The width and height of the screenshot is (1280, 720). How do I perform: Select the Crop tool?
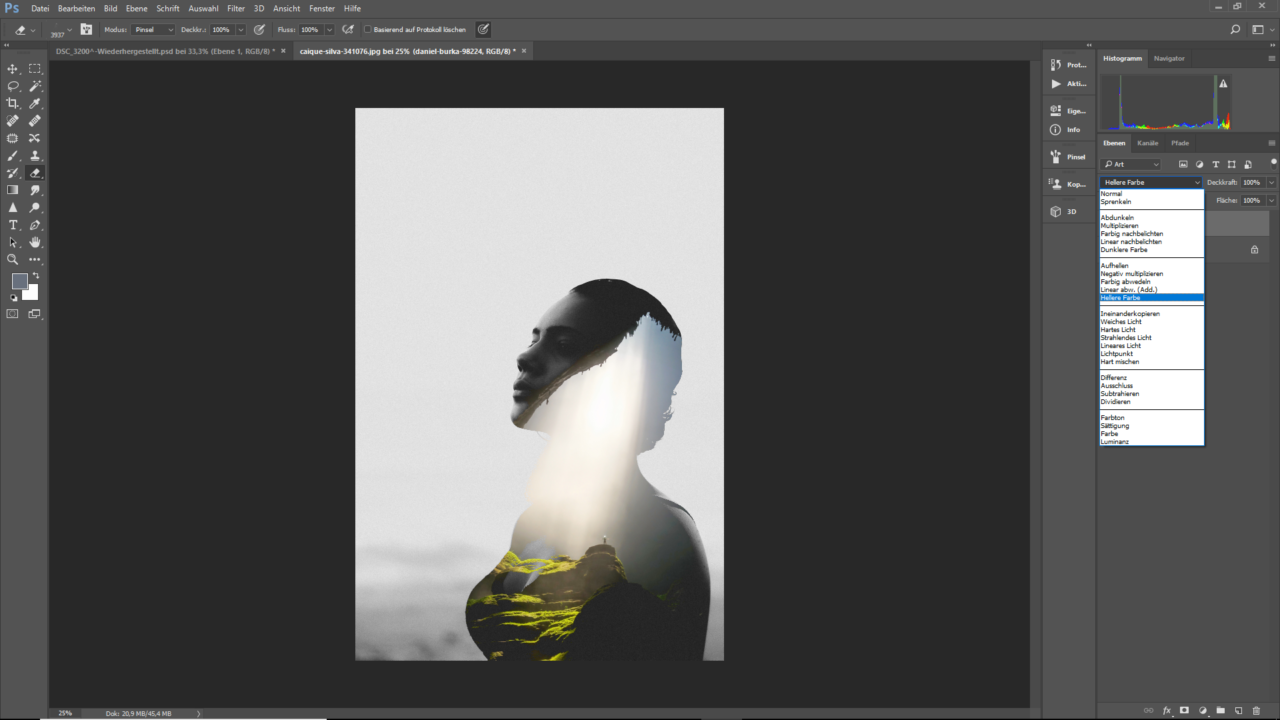13,103
